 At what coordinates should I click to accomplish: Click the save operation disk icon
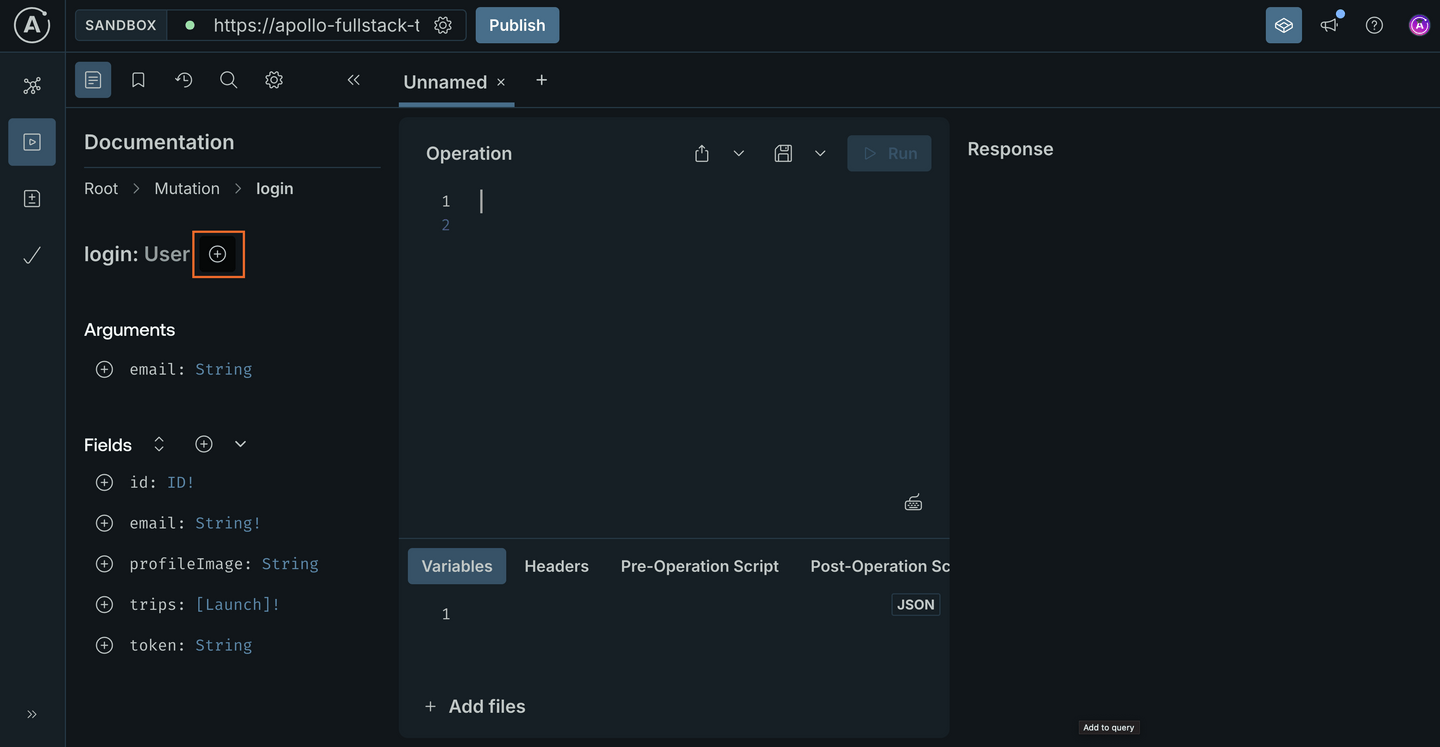pyautogui.click(x=783, y=153)
